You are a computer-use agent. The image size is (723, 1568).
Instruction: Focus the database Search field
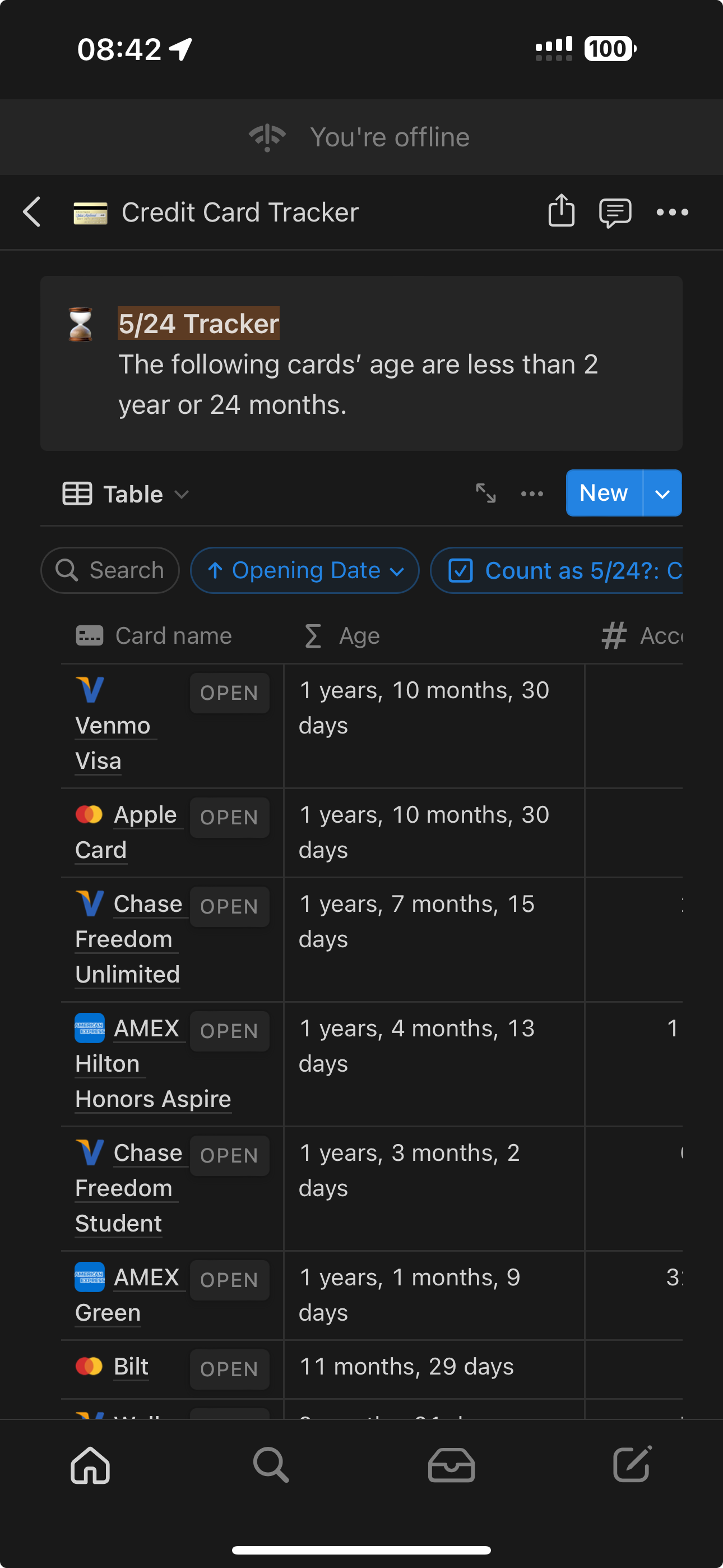[110, 570]
